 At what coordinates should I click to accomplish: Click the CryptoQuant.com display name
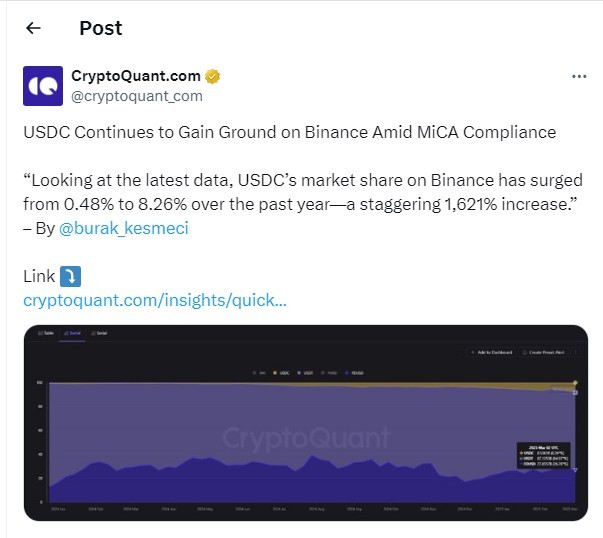point(136,76)
